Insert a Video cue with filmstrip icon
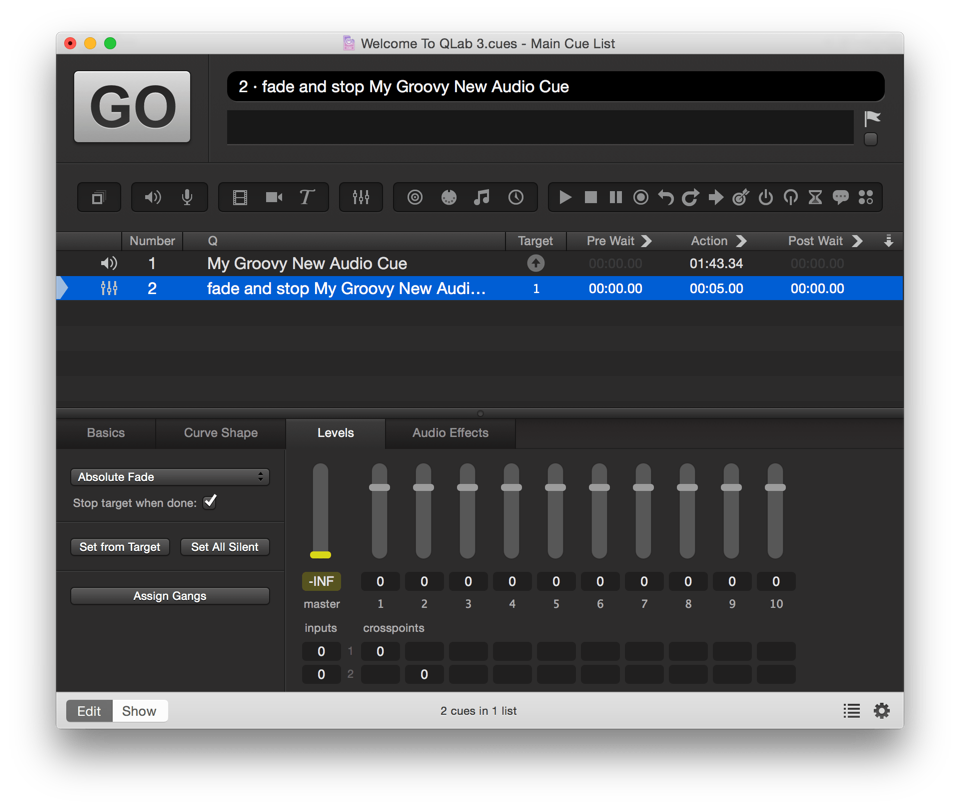960x809 pixels. coord(240,198)
